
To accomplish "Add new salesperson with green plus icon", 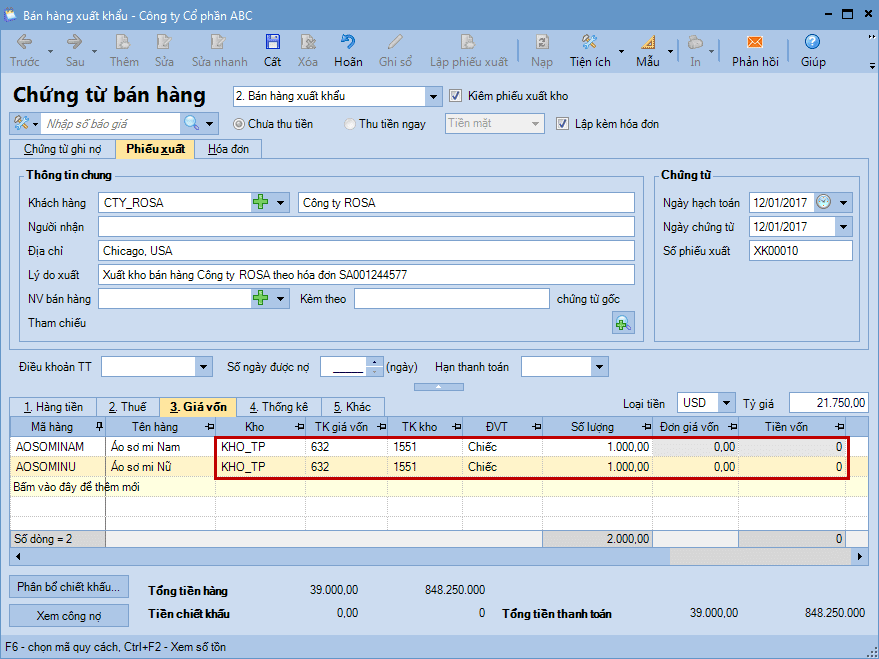I will point(261,298).
